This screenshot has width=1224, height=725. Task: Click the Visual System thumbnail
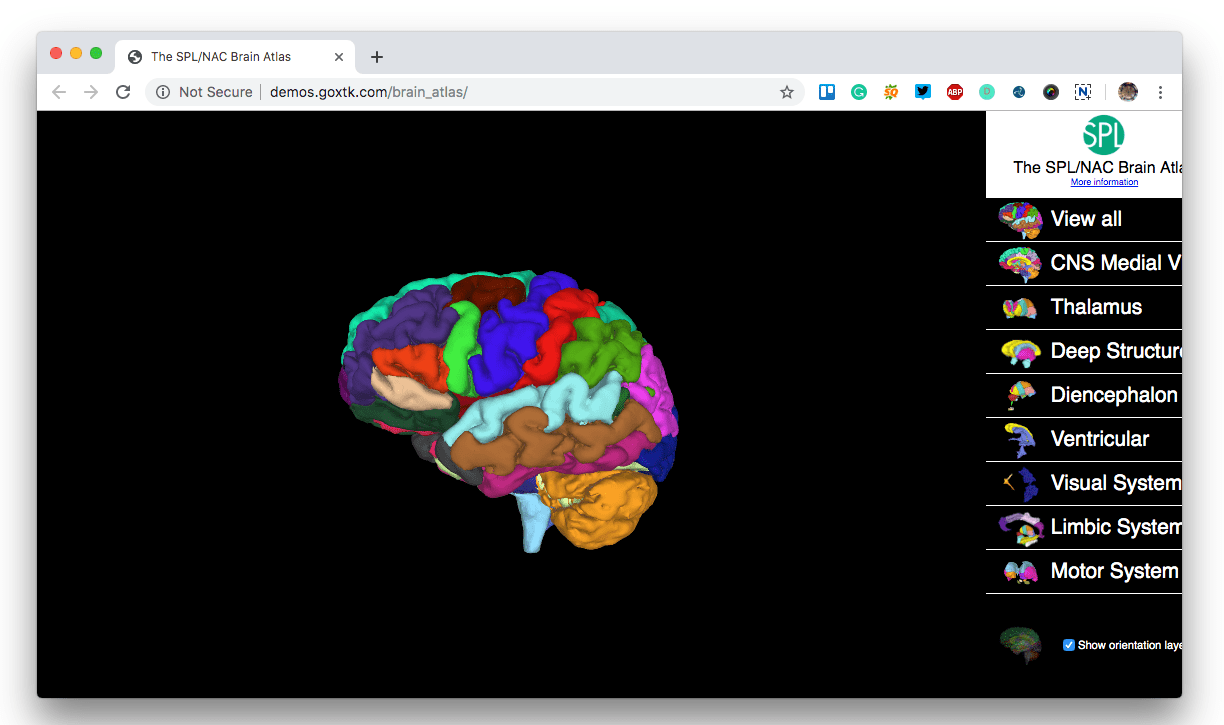[x=1021, y=484]
